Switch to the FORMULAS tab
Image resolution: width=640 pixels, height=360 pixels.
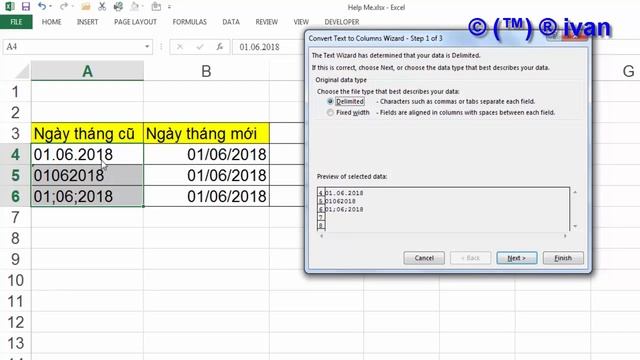pos(189,22)
